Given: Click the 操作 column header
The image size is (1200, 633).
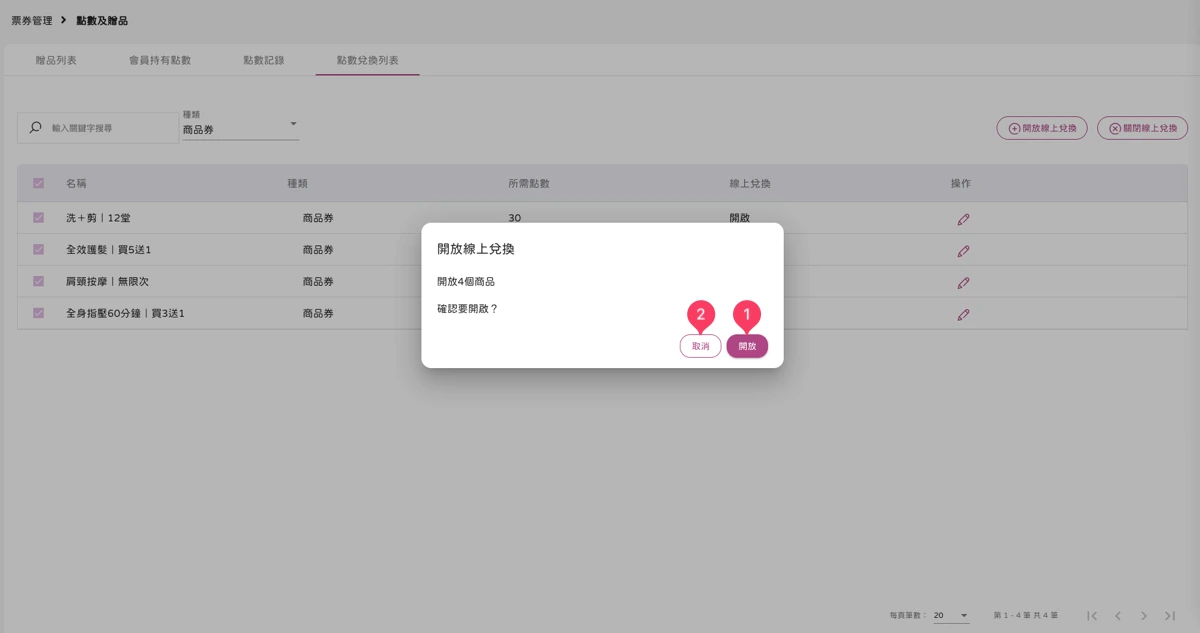Looking at the screenshot, I should [x=961, y=184].
